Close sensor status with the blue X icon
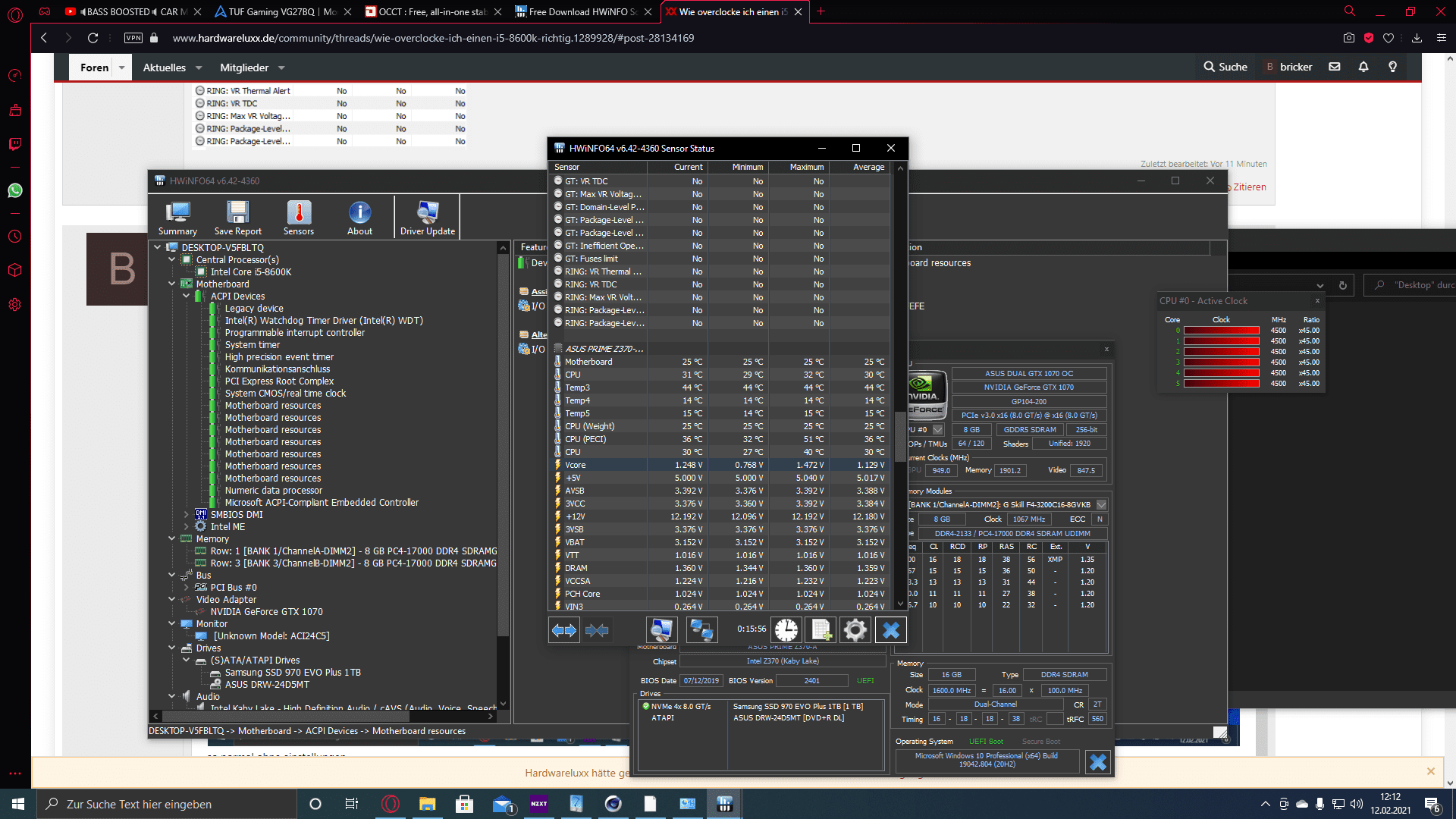1456x819 pixels. (891, 630)
